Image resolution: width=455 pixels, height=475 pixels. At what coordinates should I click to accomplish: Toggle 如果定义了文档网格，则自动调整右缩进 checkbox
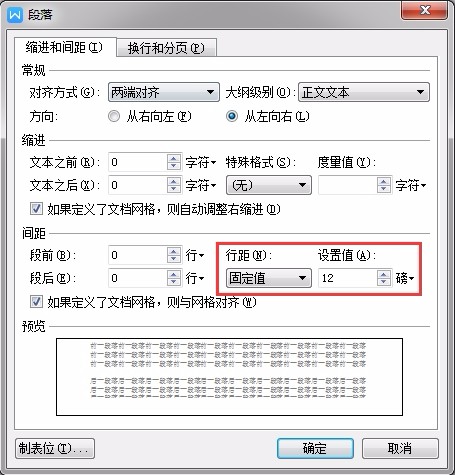click(36, 209)
